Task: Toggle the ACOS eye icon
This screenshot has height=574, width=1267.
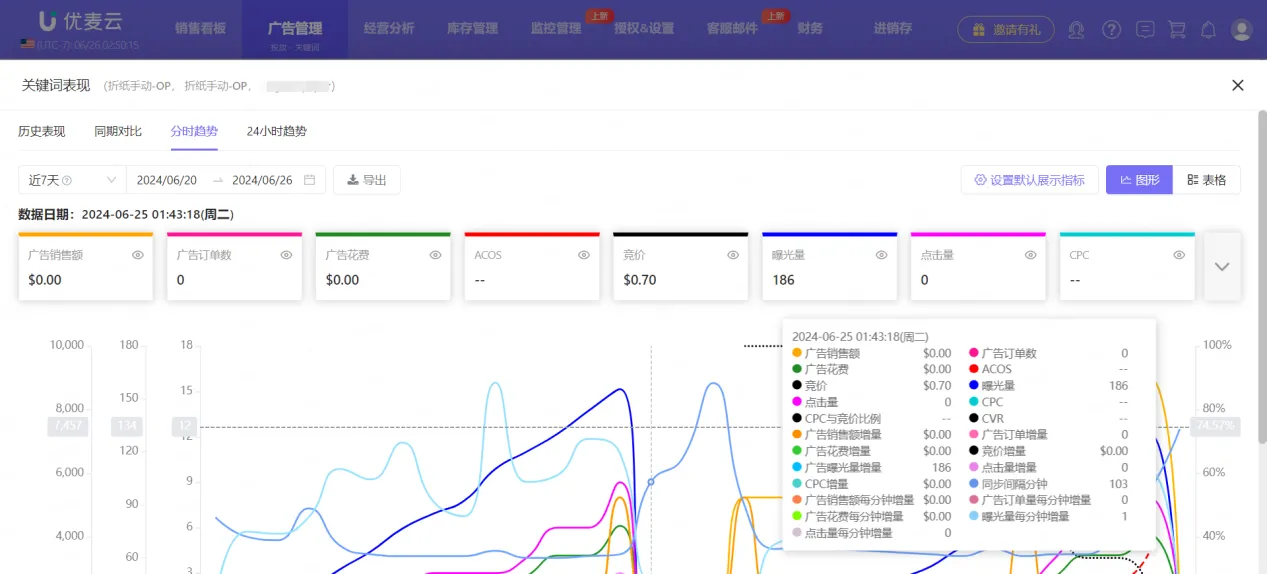Action: [x=584, y=255]
